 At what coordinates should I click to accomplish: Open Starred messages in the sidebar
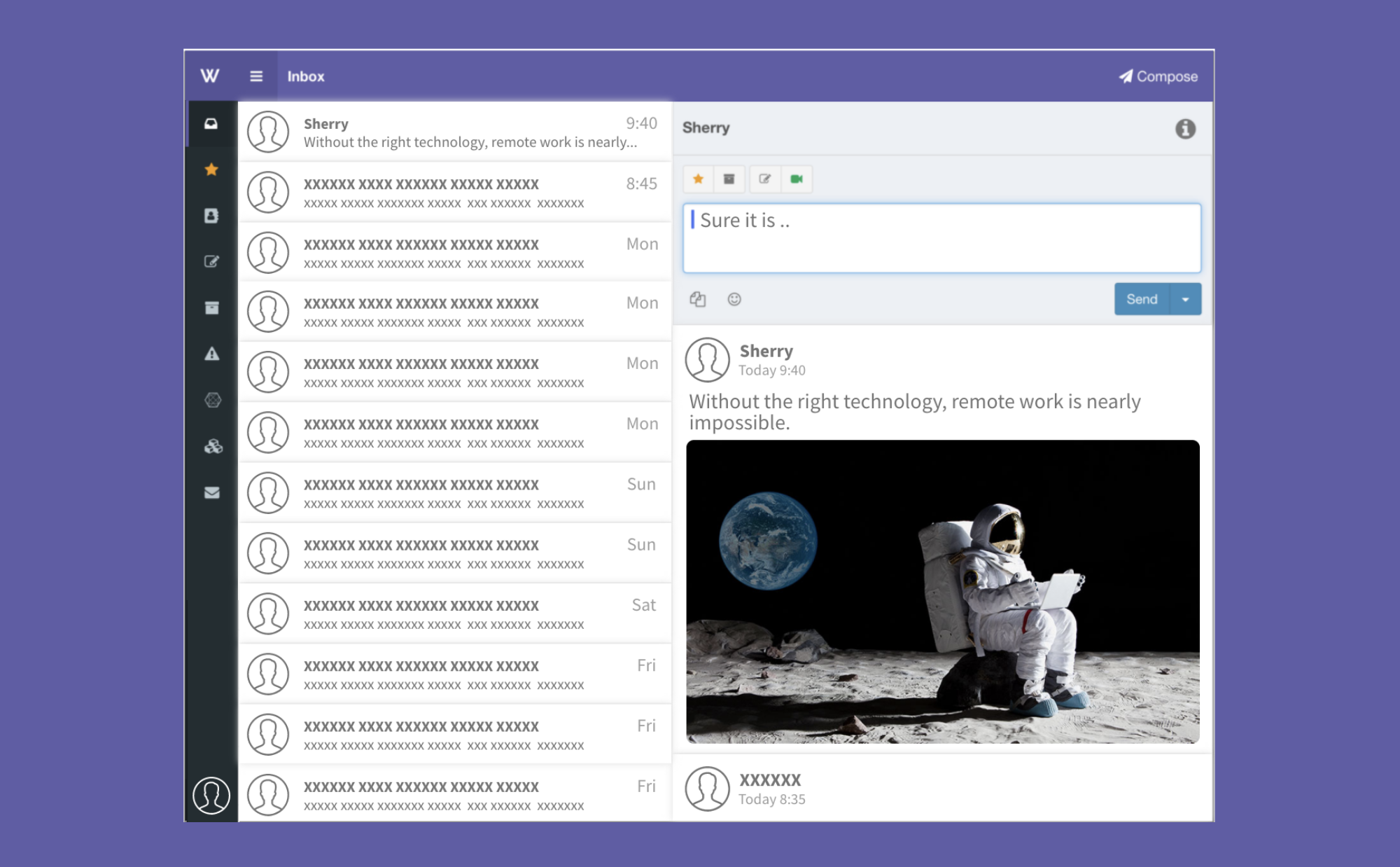point(211,169)
